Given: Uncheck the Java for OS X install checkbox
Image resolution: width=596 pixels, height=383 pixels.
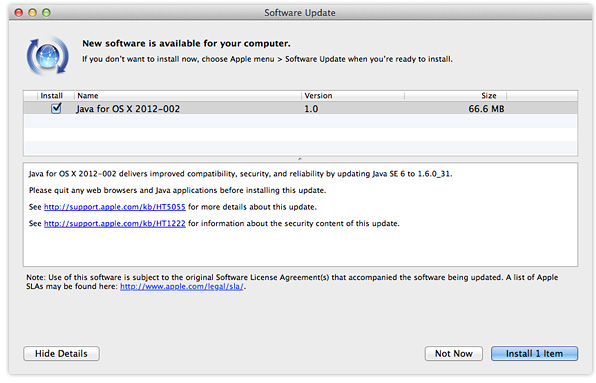Looking at the screenshot, I should 56,109.
